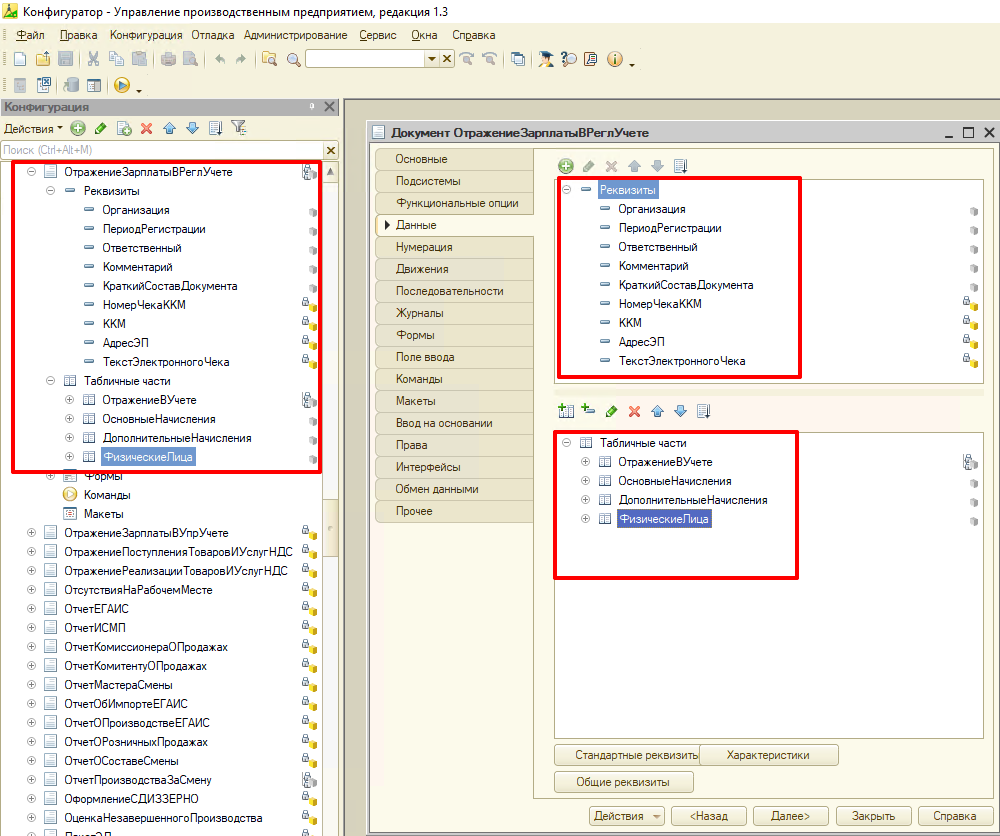Open the Действия dropdown at the window bottom
Viewport: 1000px width, 836px height.
627,816
